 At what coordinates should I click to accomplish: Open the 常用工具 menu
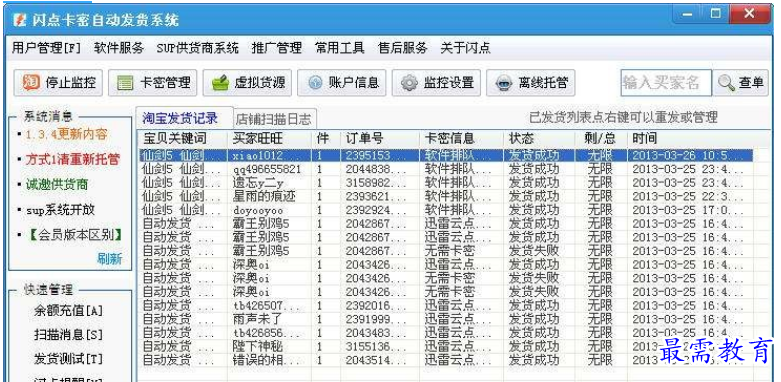[x=340, y=48]
